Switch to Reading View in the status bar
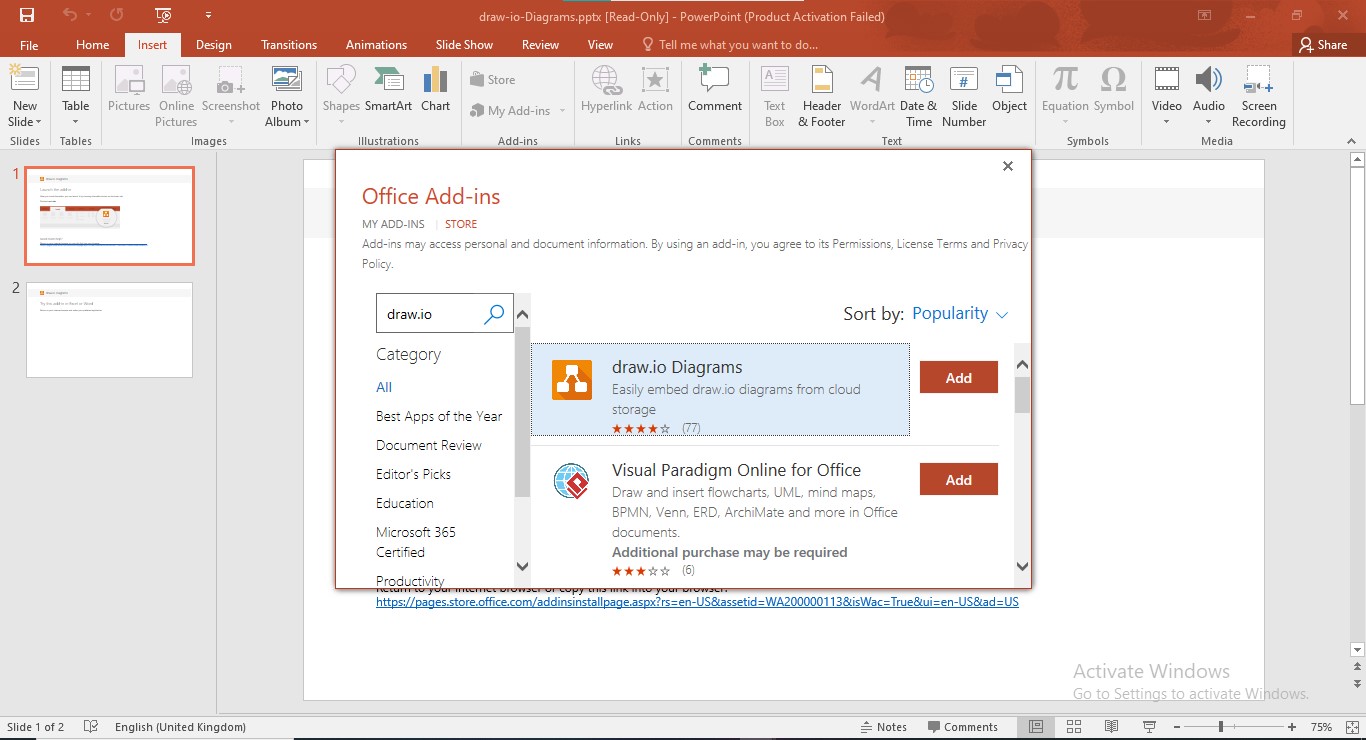 1111,727
